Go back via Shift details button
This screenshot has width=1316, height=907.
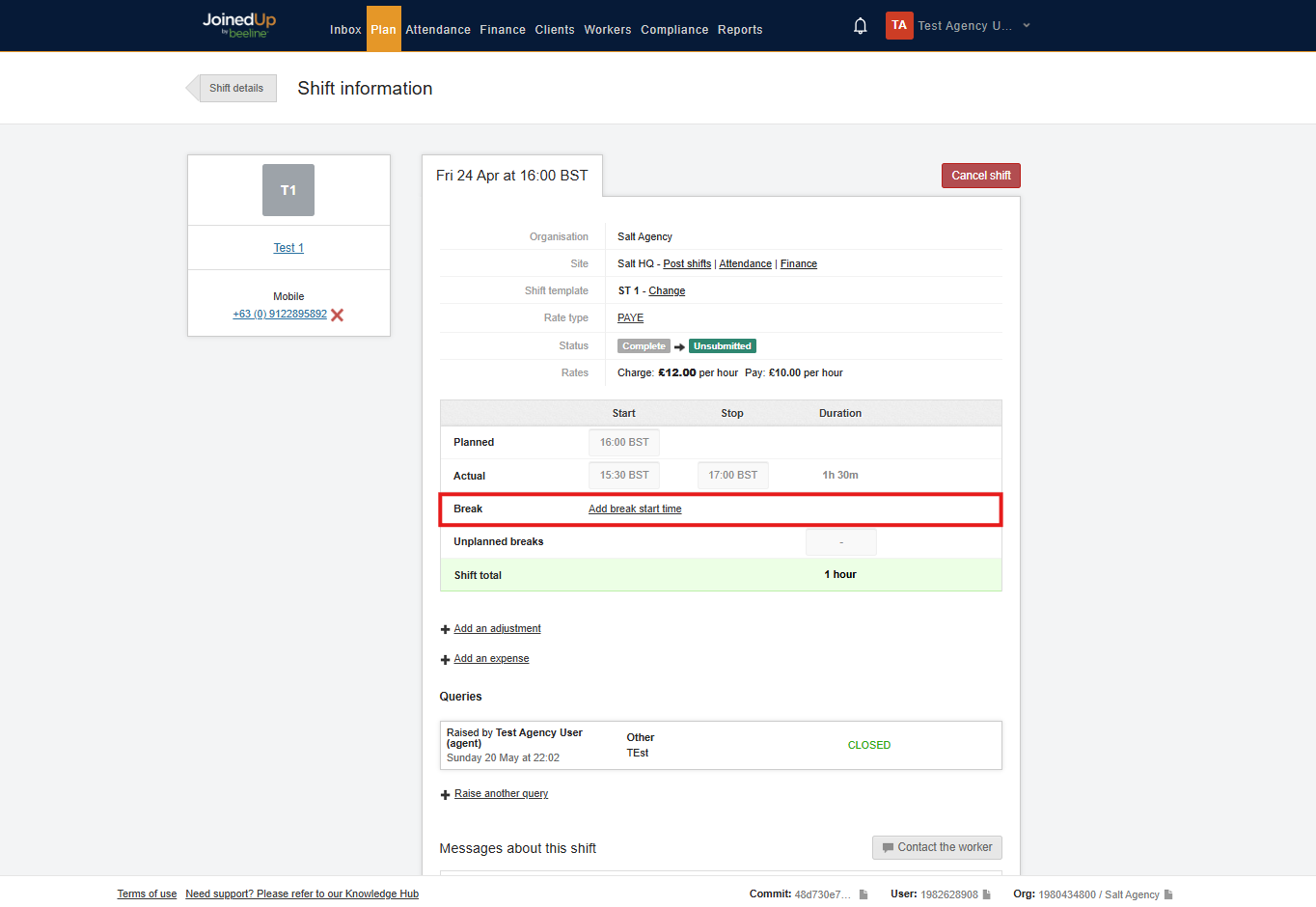pyautogui.click(x=232, y=88)
